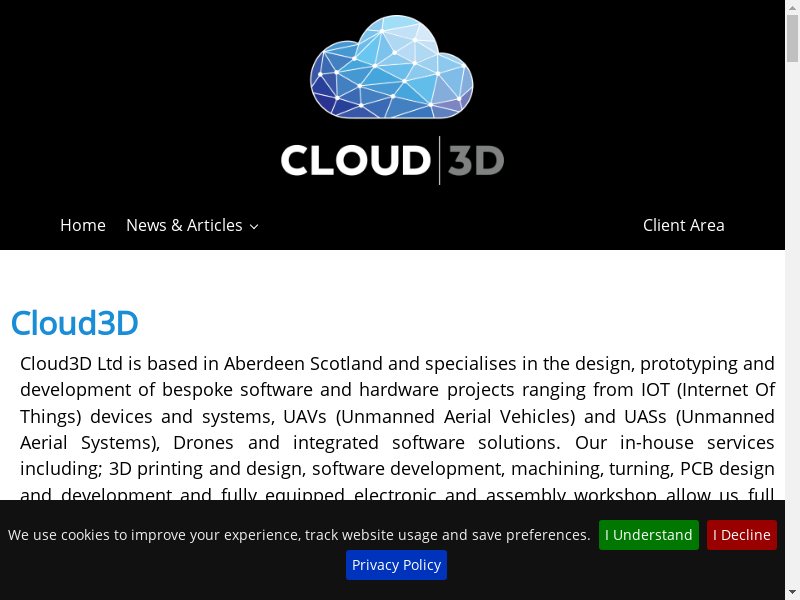This screenshot has width=800, height=600.
Task: Click the cookie notice message text
Action: tap(299, 535)
